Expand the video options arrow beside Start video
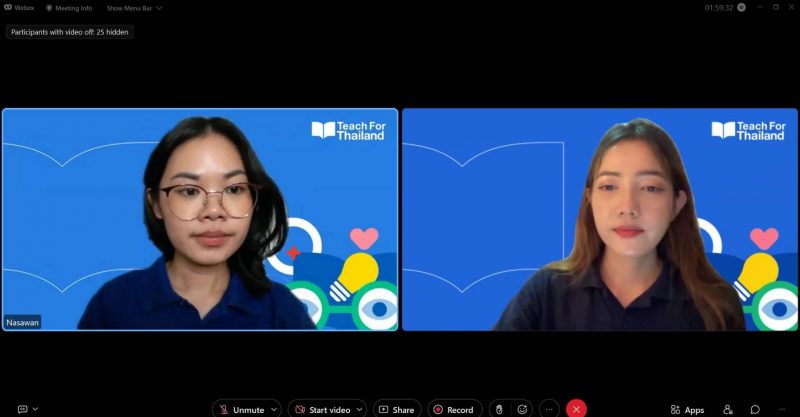The height and width of the screenshot is (417, 800). pyautogui.click(x=360, y=409)
